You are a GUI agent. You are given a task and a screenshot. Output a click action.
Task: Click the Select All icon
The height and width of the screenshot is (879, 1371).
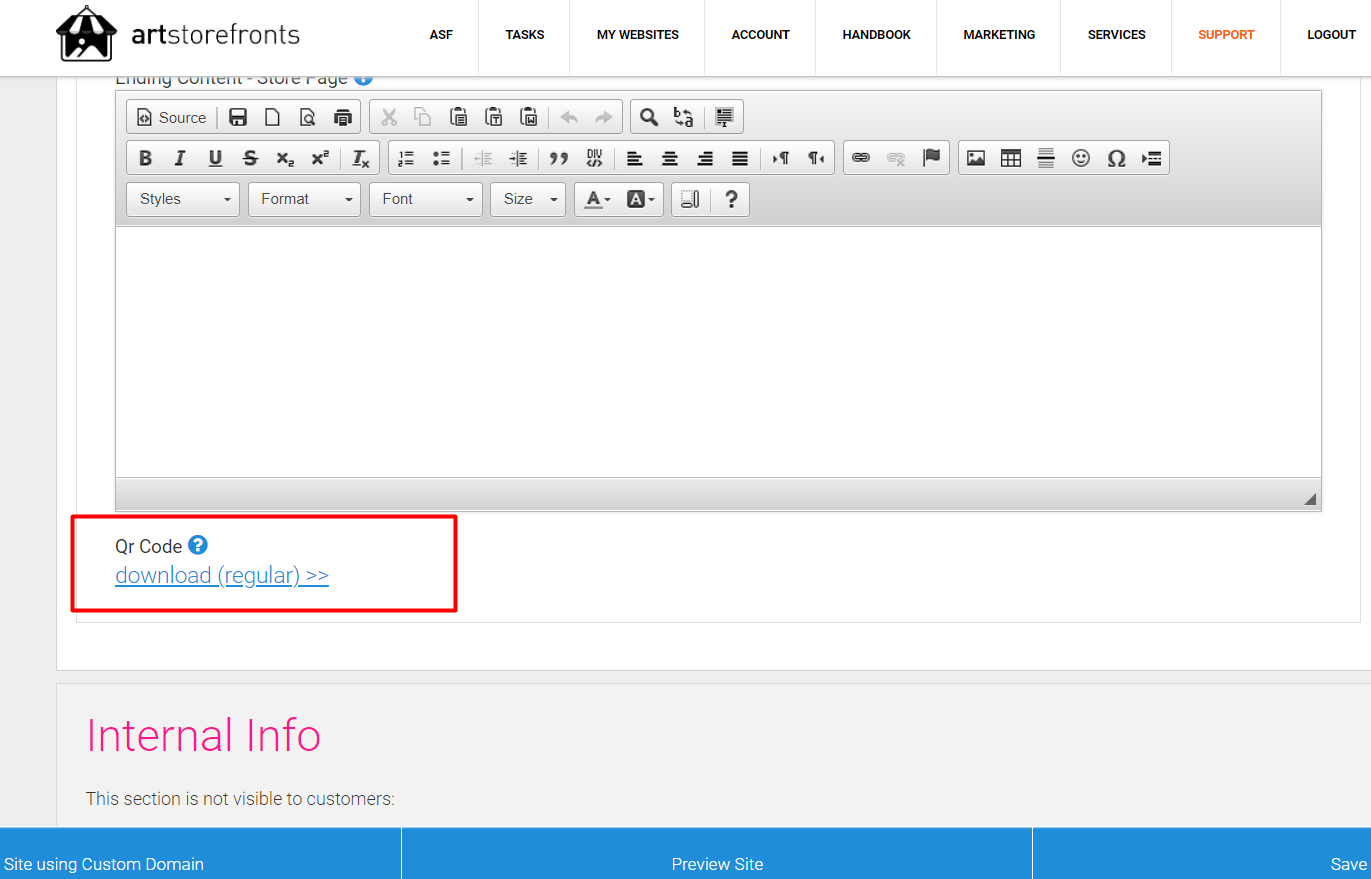click(x=724, y=117)
